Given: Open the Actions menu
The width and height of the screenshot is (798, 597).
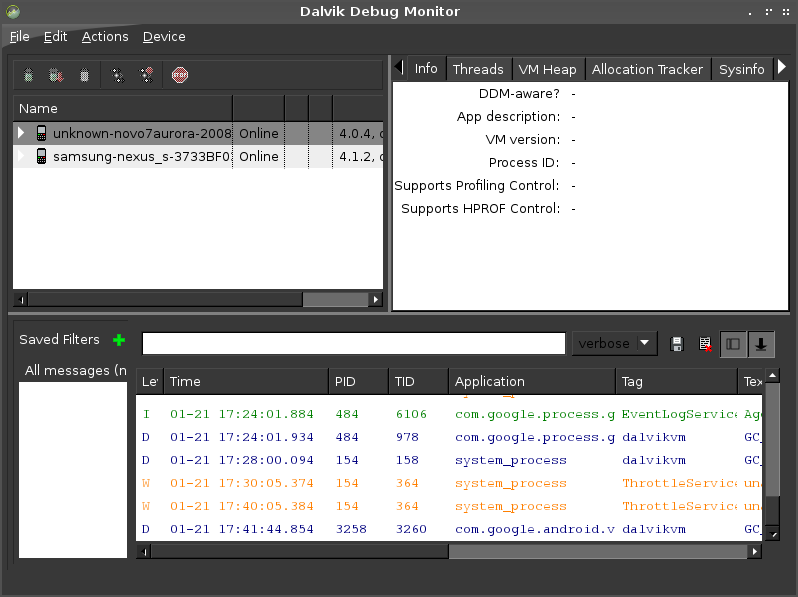Looking at the screenshot, I should (x=105, y=37).
